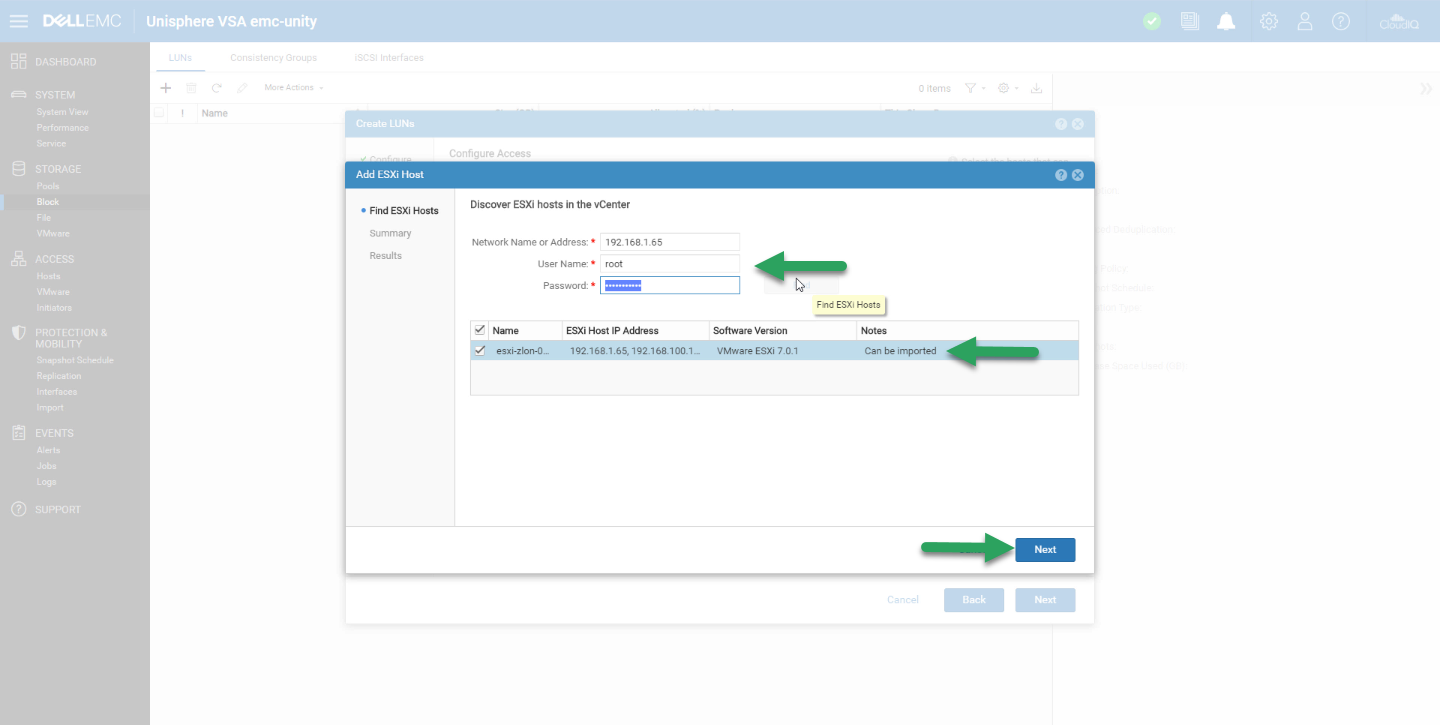Open help in Create LUNs dialog
Image resolution: width=1440 pixels, height=725 pixels.
pos(1061,124)
